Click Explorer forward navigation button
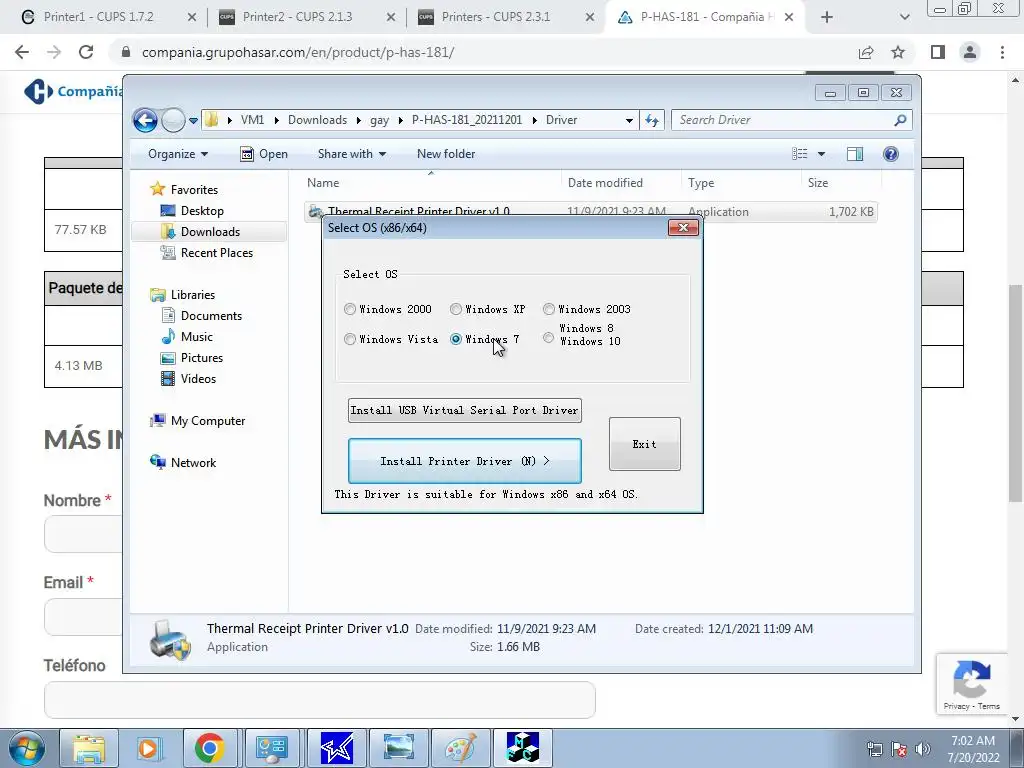 click(173, 120)
